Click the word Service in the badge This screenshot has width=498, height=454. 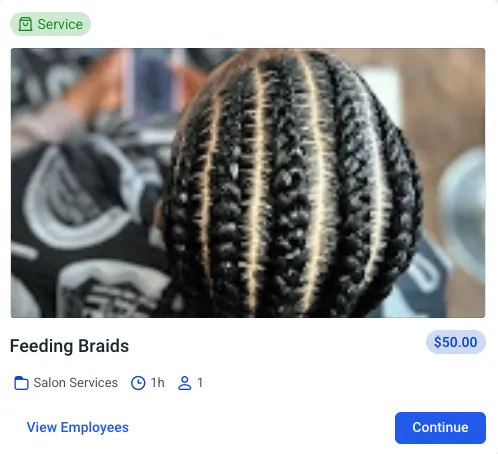(x=60, y=24)
